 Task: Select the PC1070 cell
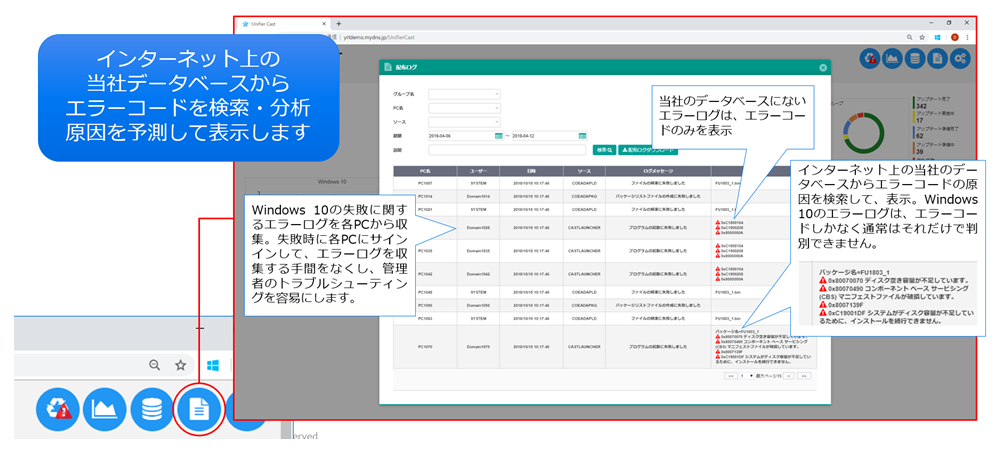(x=425, y=346)
